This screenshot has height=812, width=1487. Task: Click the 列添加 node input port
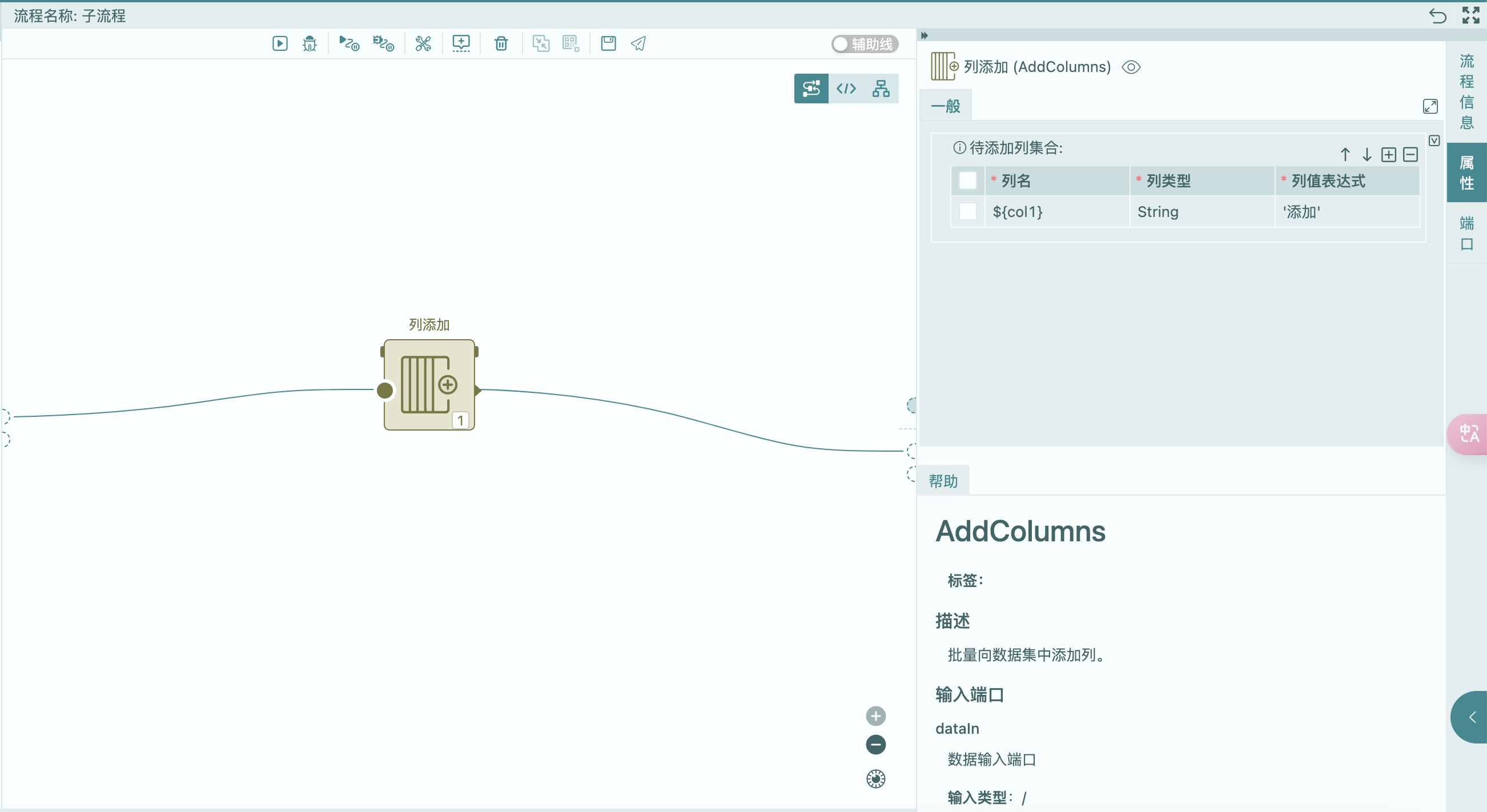(x=385, y=391)
